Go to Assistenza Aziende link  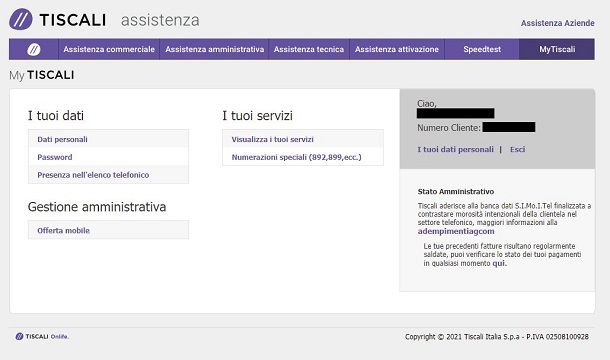point(557,23)
